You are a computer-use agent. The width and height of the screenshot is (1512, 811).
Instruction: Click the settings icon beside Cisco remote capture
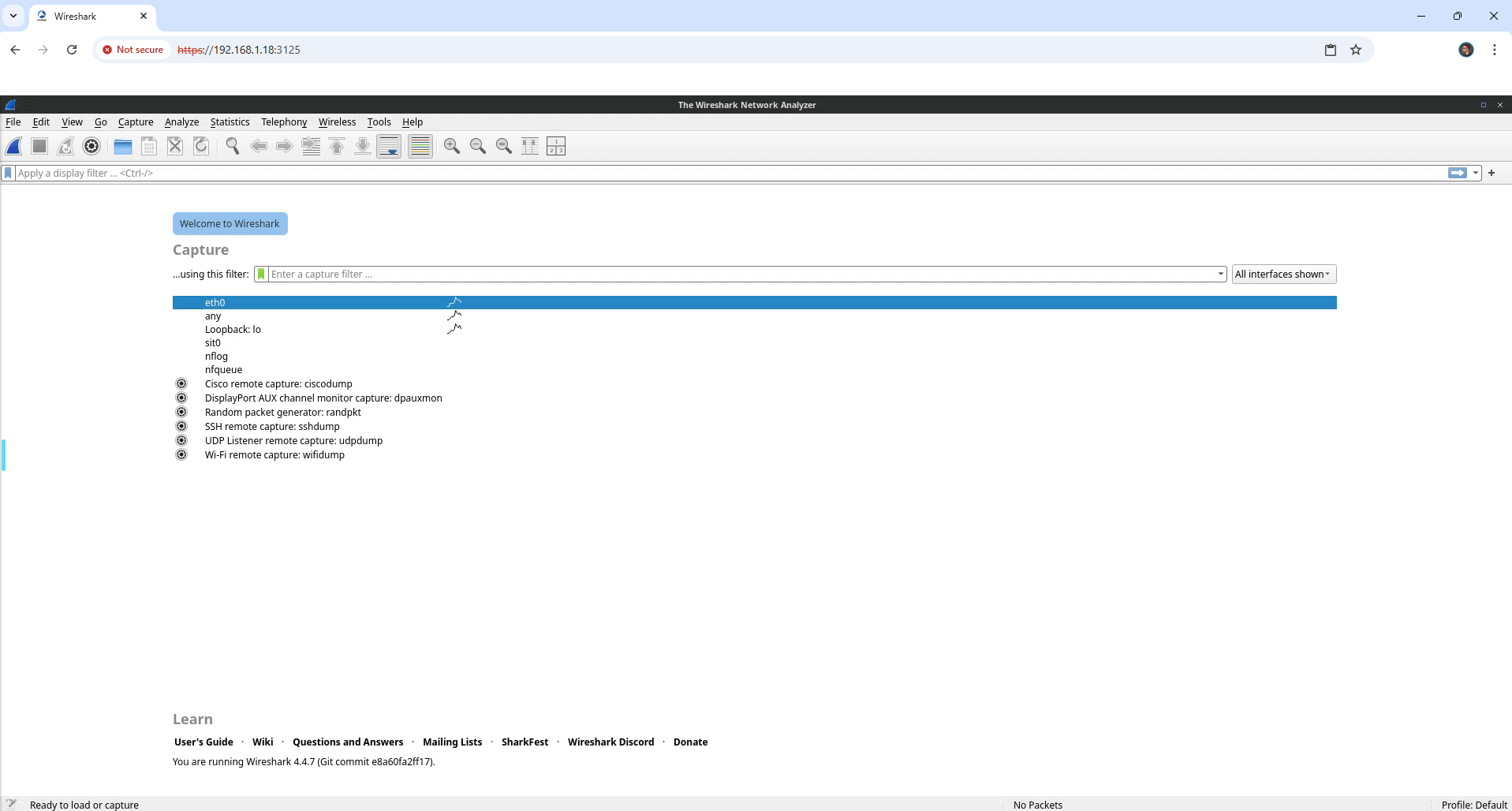tap(181, 383)
